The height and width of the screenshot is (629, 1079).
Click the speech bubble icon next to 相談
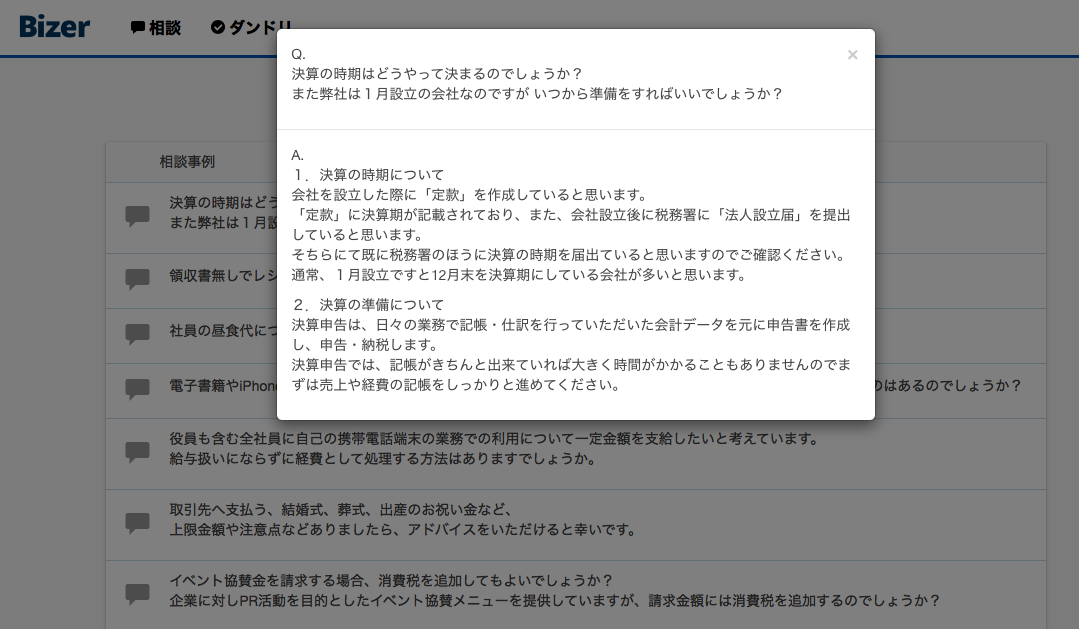click(138, 28)
